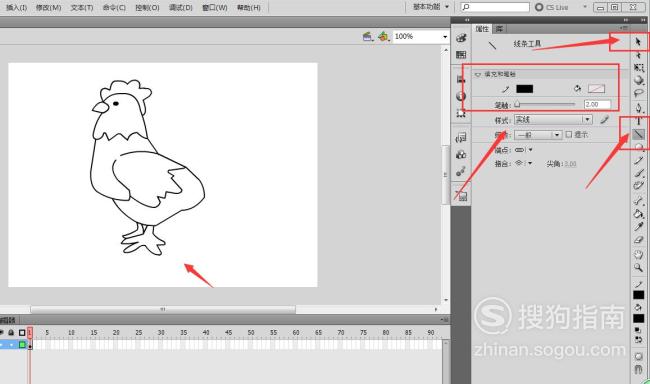
Task: Open the 帮助(H) menu
Action: (x=248, y=7)
